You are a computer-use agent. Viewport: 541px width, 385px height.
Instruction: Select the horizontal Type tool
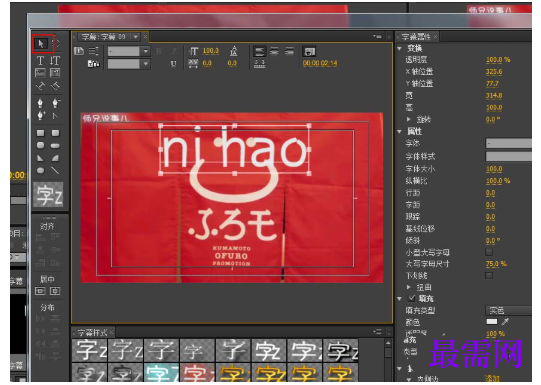40,61
